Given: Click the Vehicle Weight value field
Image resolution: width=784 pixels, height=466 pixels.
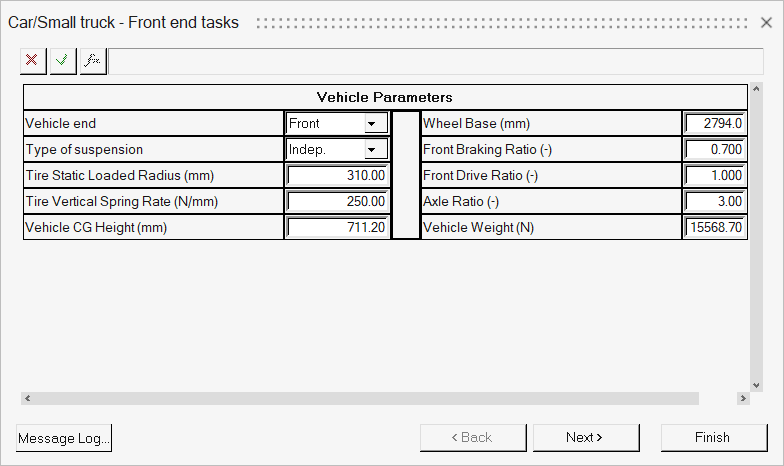Looking at the screenshot, I should [x=714, y=228].
